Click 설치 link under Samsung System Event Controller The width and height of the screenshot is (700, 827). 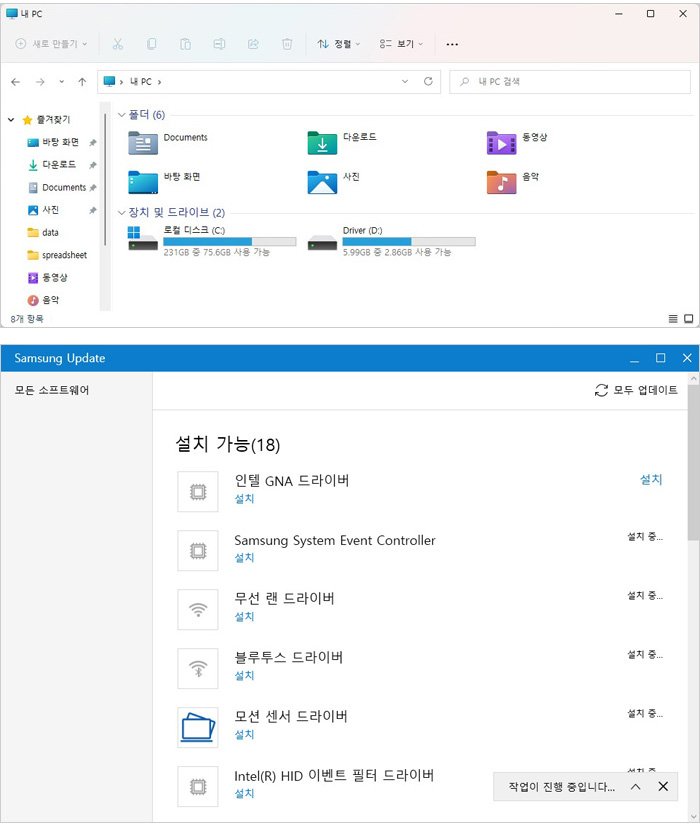[244, 557]
